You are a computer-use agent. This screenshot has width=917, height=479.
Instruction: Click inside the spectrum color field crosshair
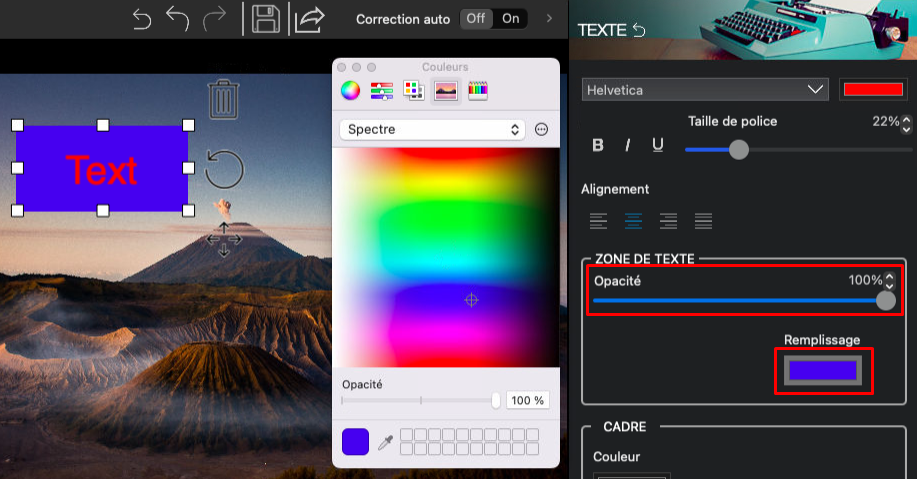(471, 300)
